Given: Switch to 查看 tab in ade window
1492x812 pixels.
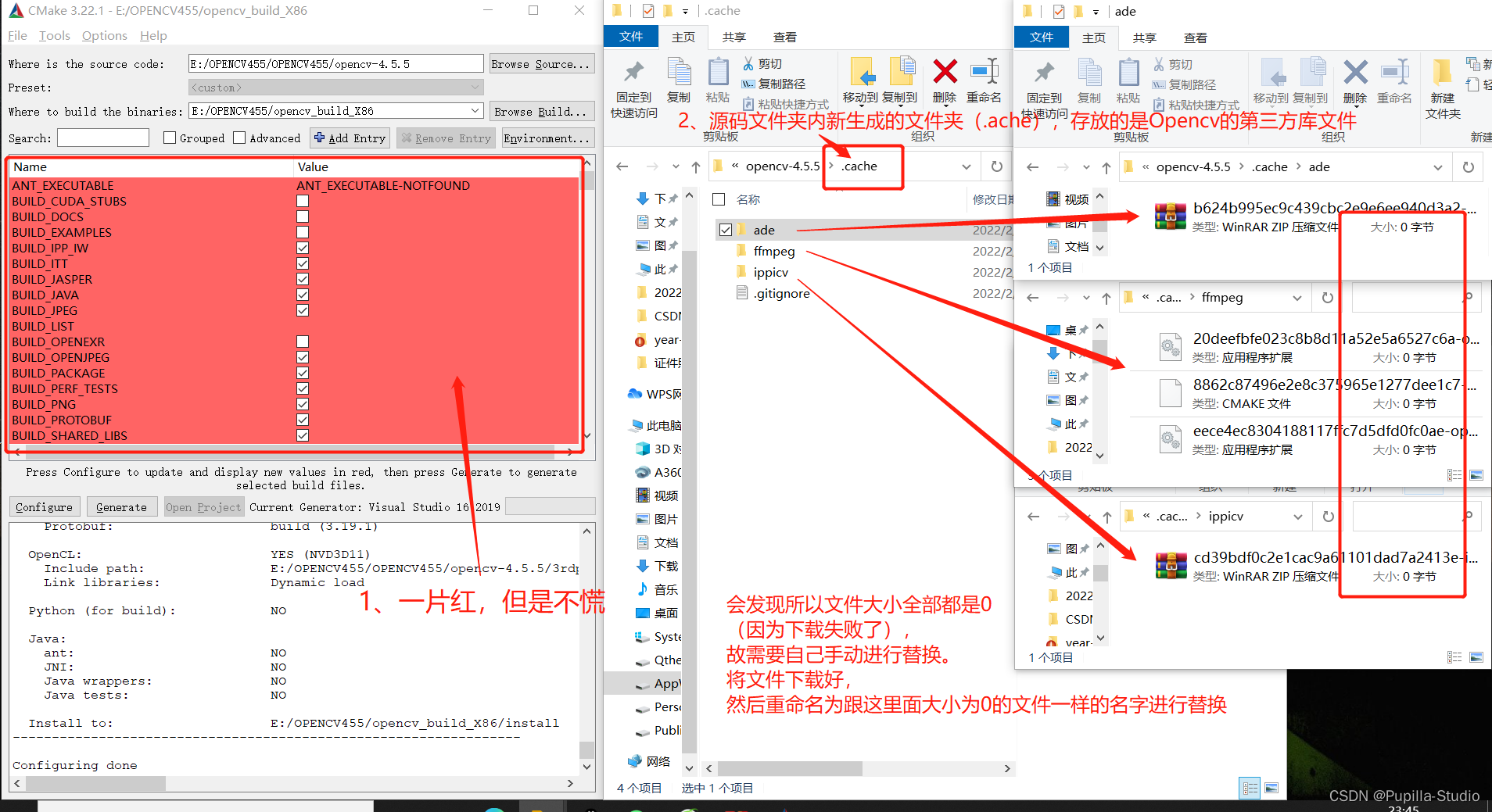Looking at the screenshot, I should click(1195, 38).
